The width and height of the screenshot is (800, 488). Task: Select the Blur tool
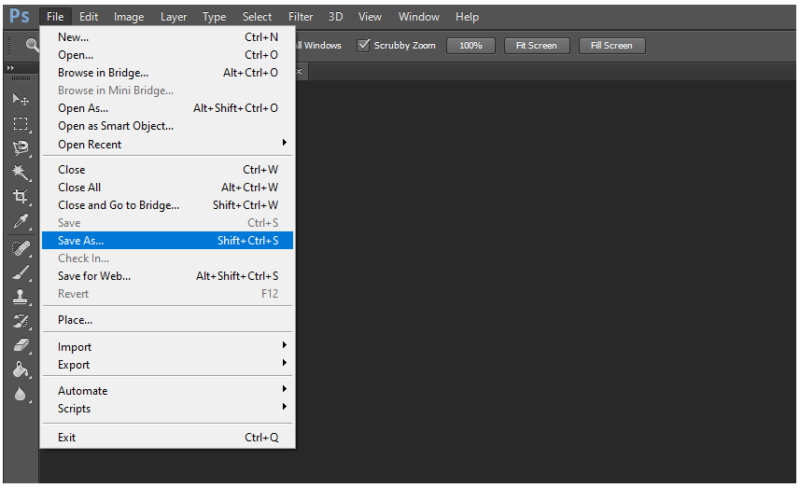20,395
